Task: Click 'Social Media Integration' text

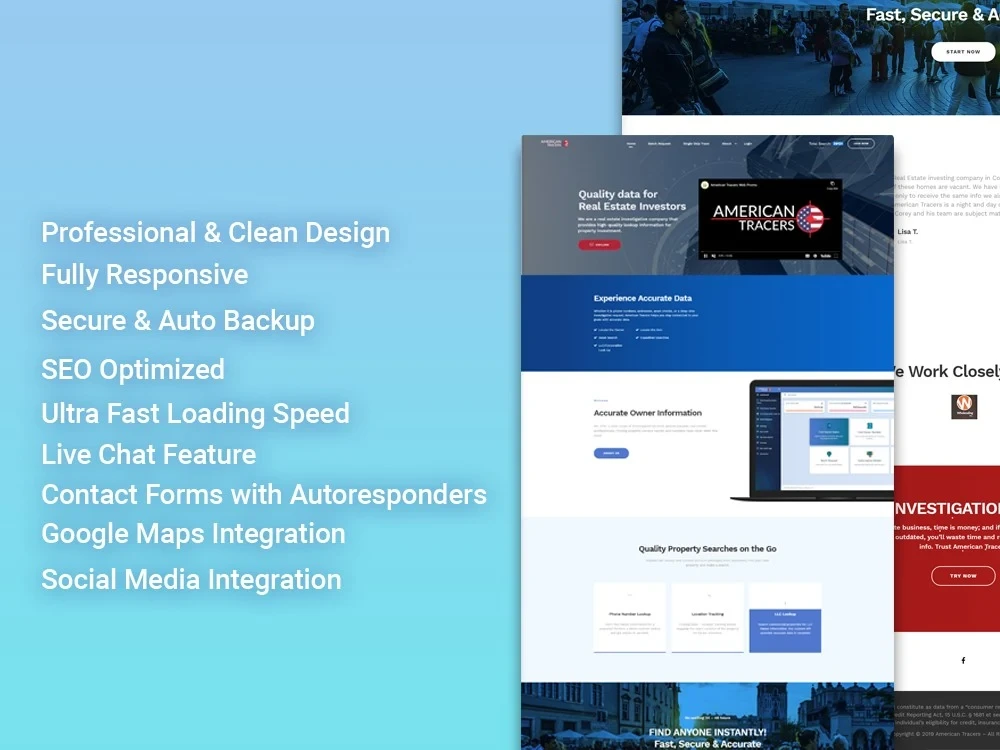Action: tap(191, 580)
